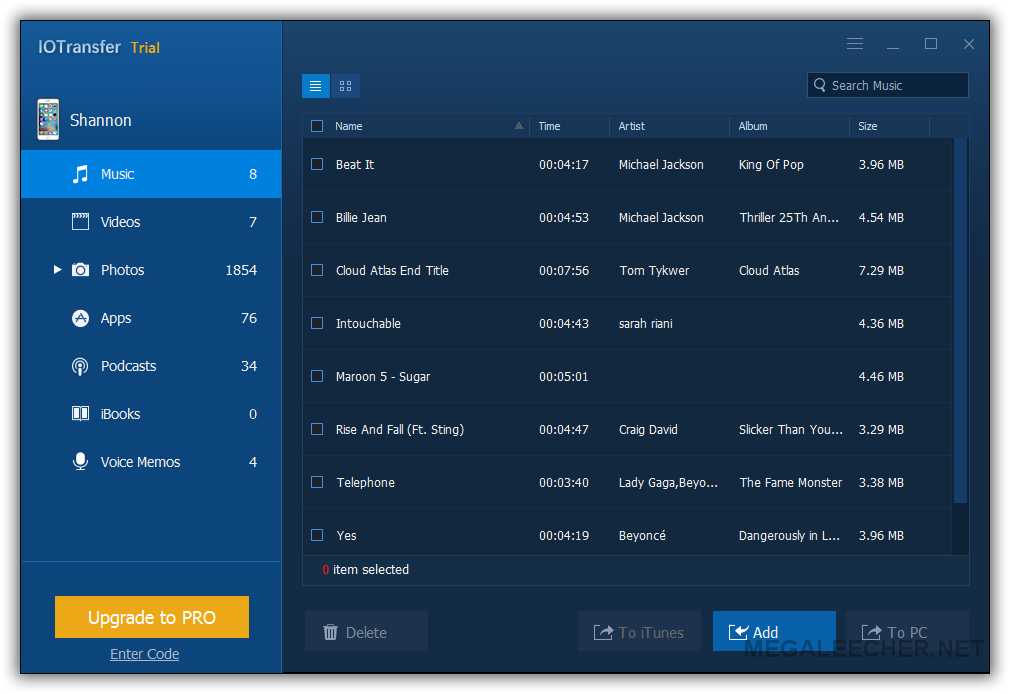Viewport: 1010px width, 694px height.
Task: Check the Beat It song checkbox
Action: (317, 164)
